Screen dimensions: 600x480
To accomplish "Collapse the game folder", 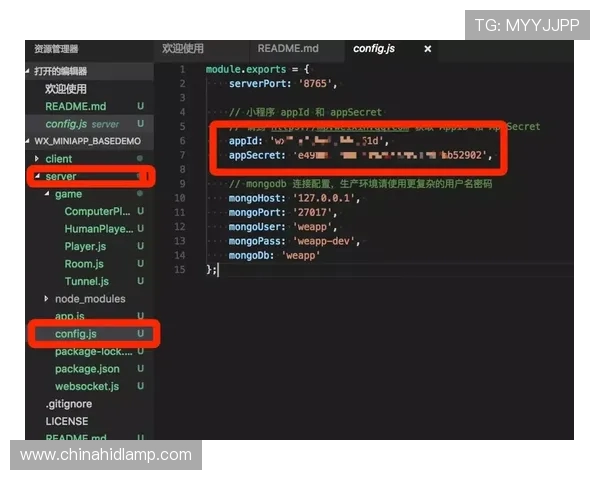I will coord(68,194).
